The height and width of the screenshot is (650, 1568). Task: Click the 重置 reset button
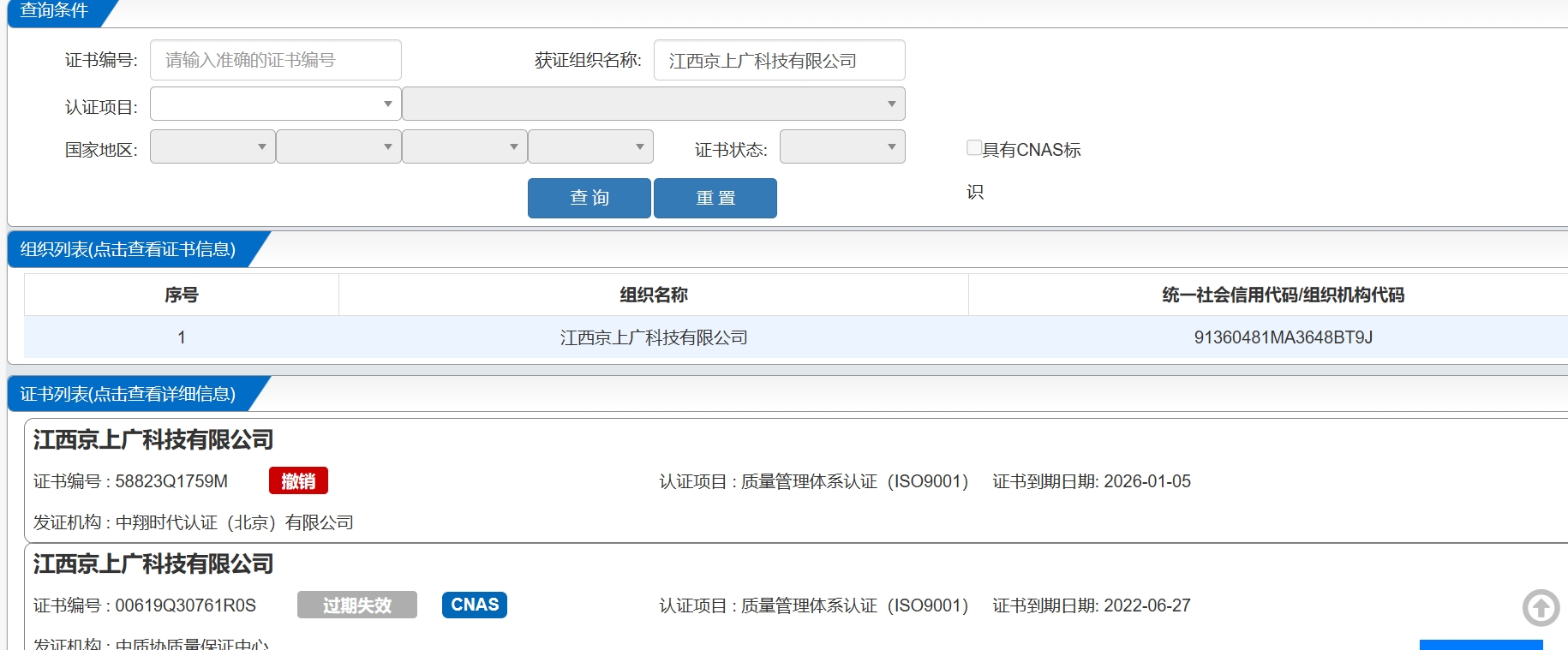point(715,198)
